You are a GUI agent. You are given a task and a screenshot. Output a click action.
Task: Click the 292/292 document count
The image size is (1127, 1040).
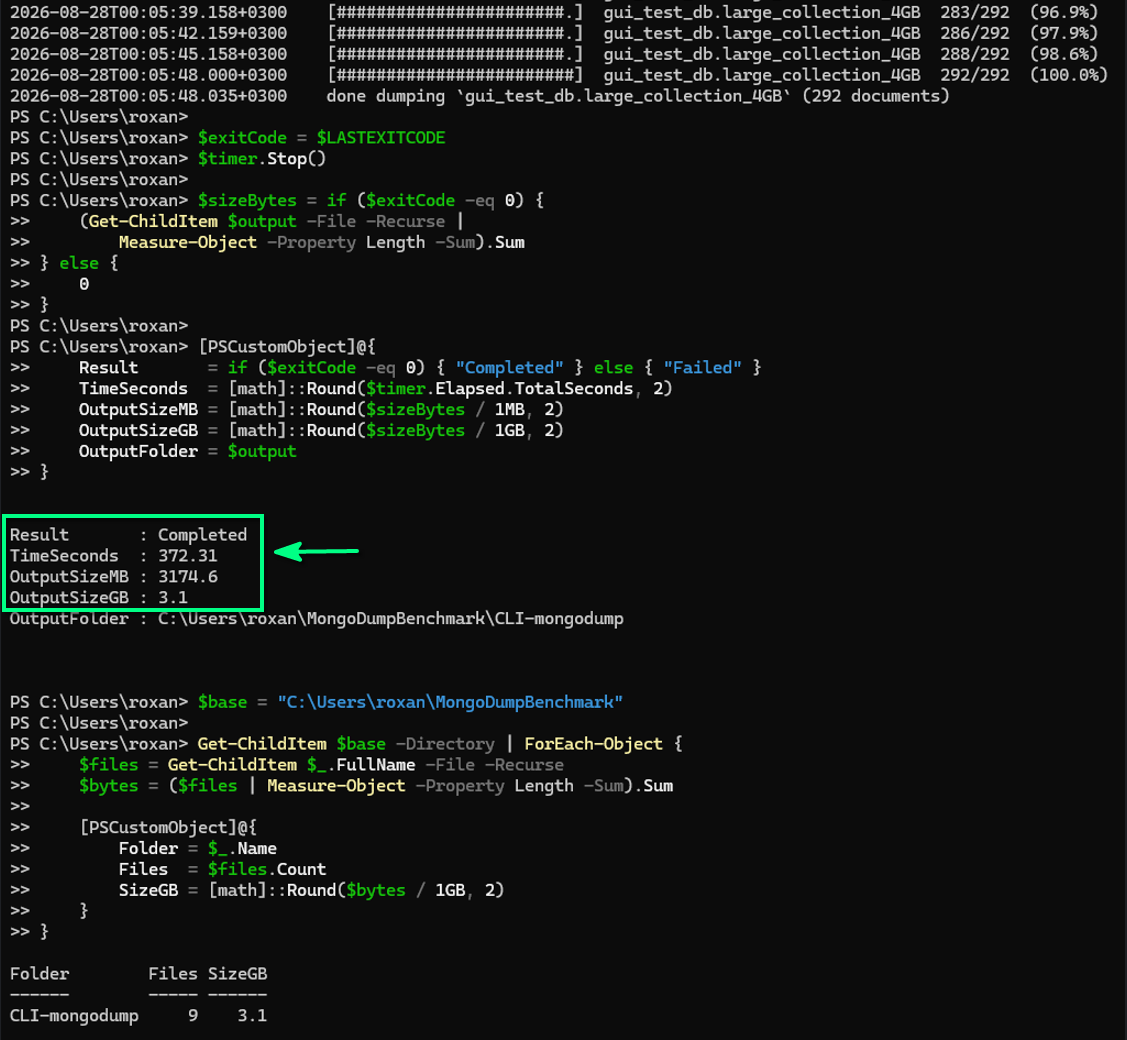(975, 75)
